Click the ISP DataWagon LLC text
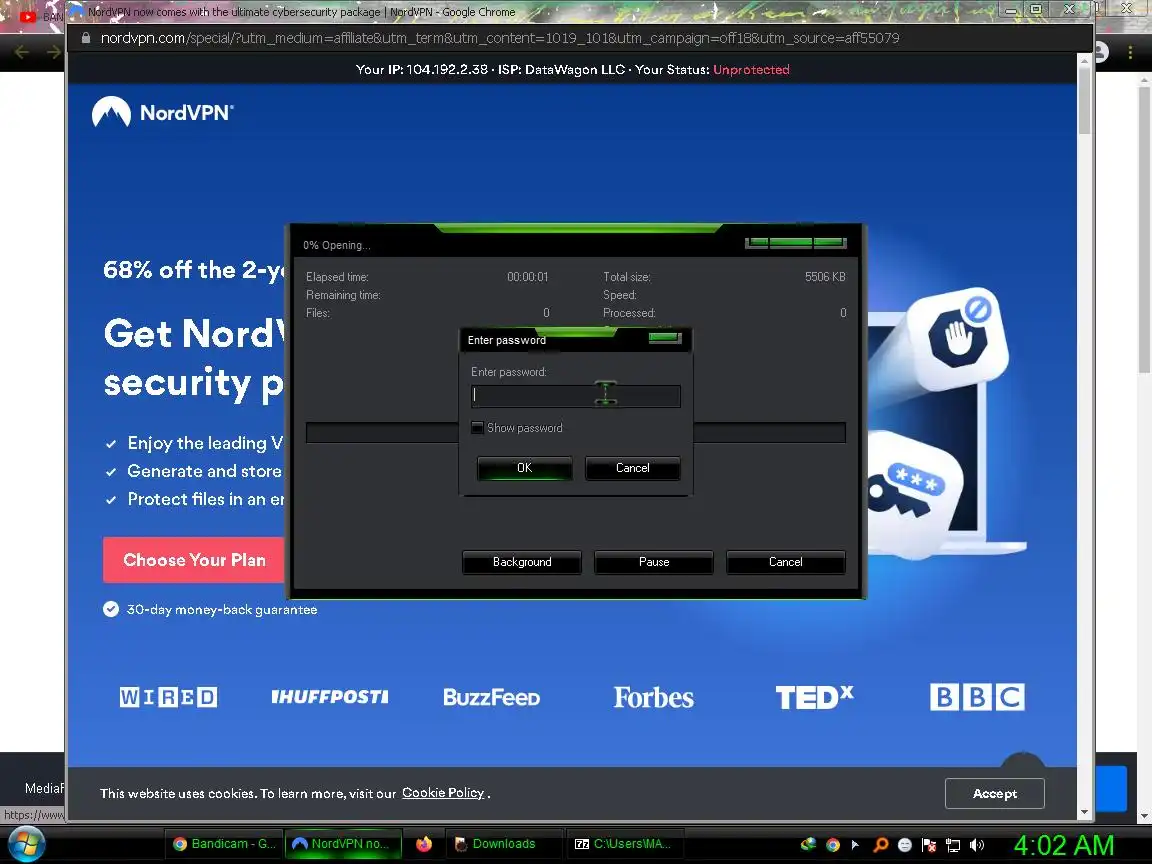Viewport: 1152px width, 864px height. point(561,70)
